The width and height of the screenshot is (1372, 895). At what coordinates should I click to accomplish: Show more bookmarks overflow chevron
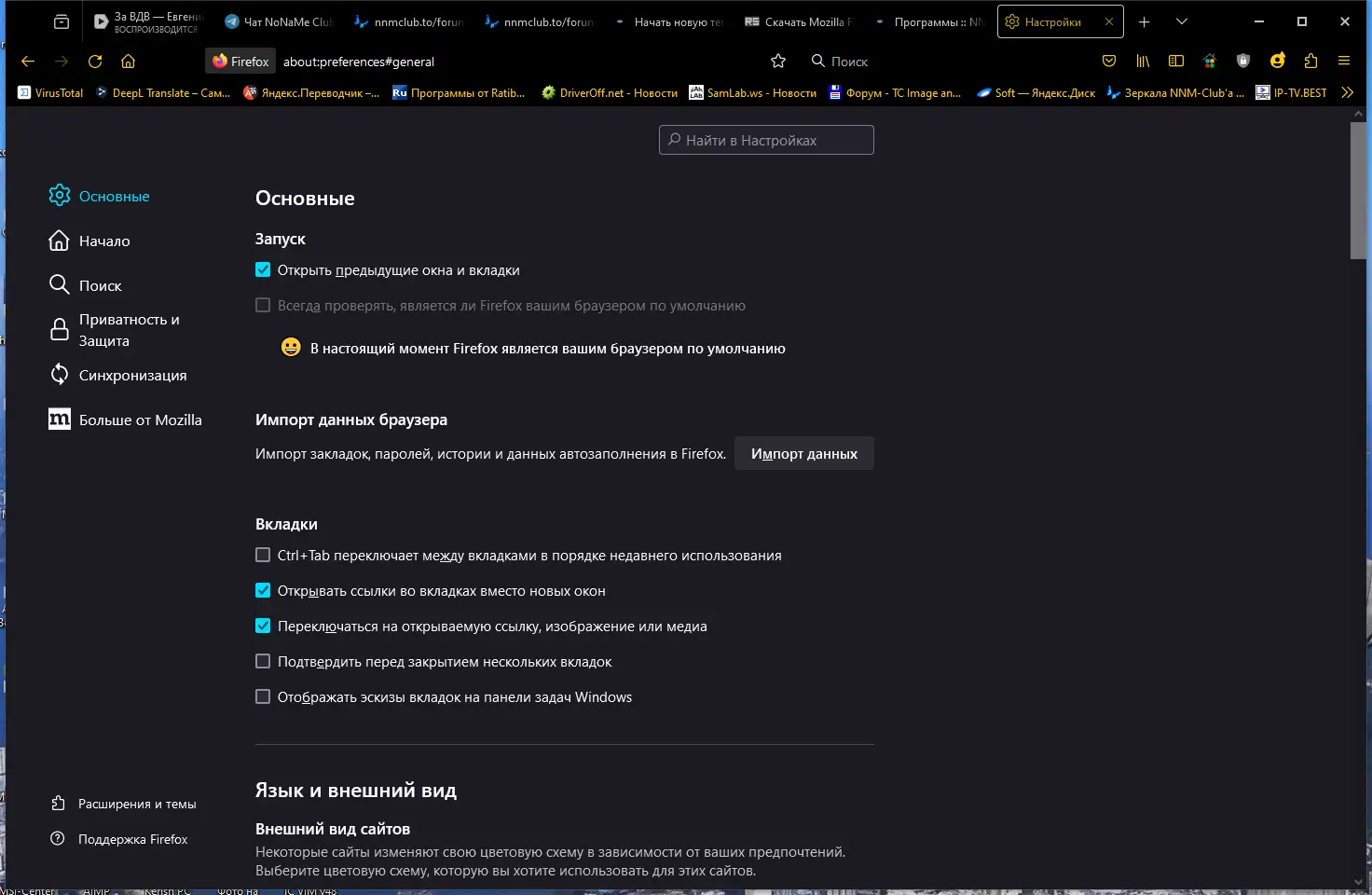[x=1347, y=92]
